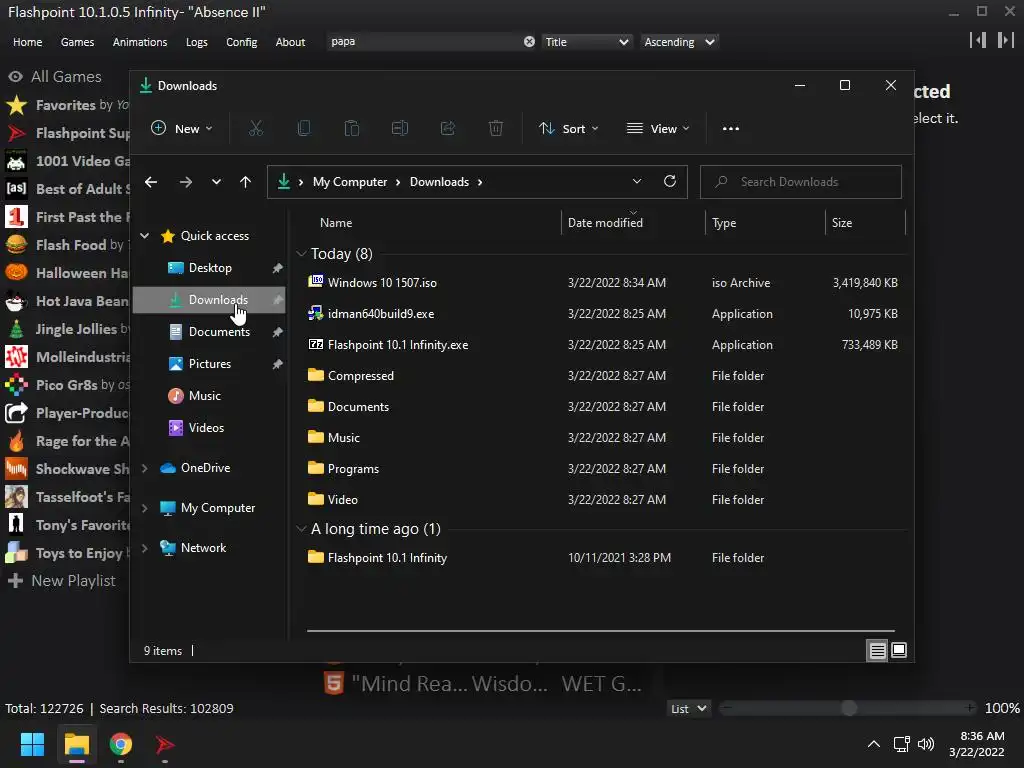This screenshot has height=768, width=1024.
Task: Collapse the Quick access tree node
Action: pyautogui.click(x=144, y=236)
